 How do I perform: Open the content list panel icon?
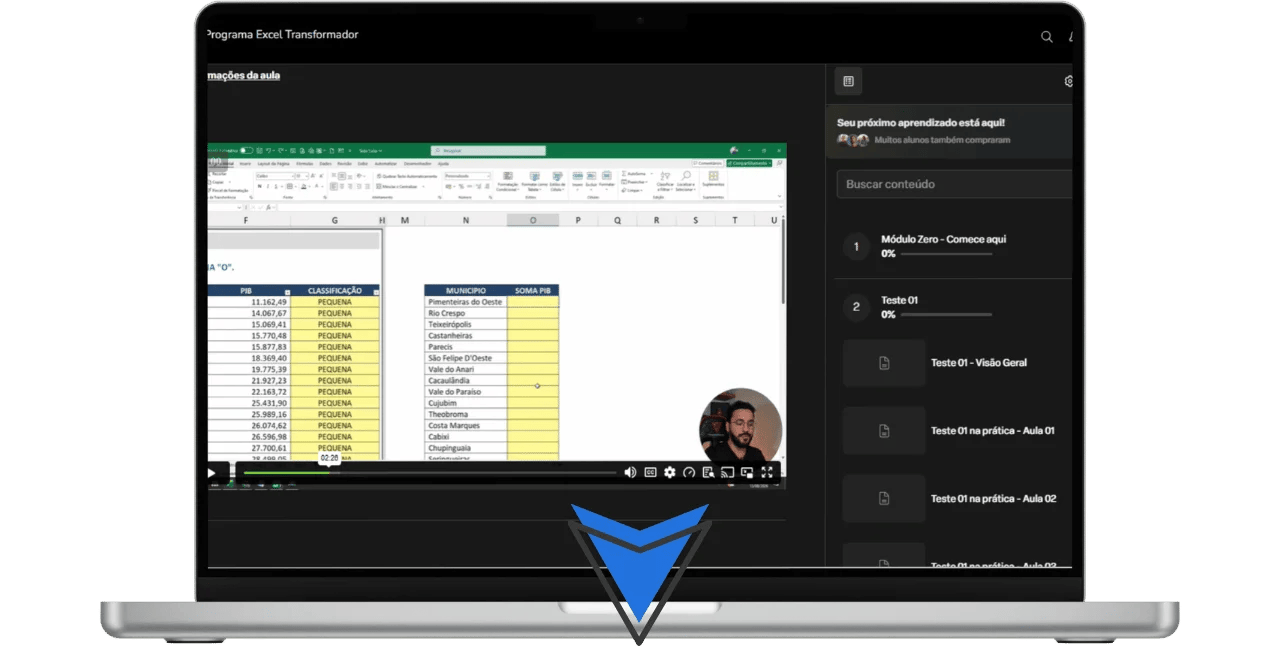(x=848, y=81)
